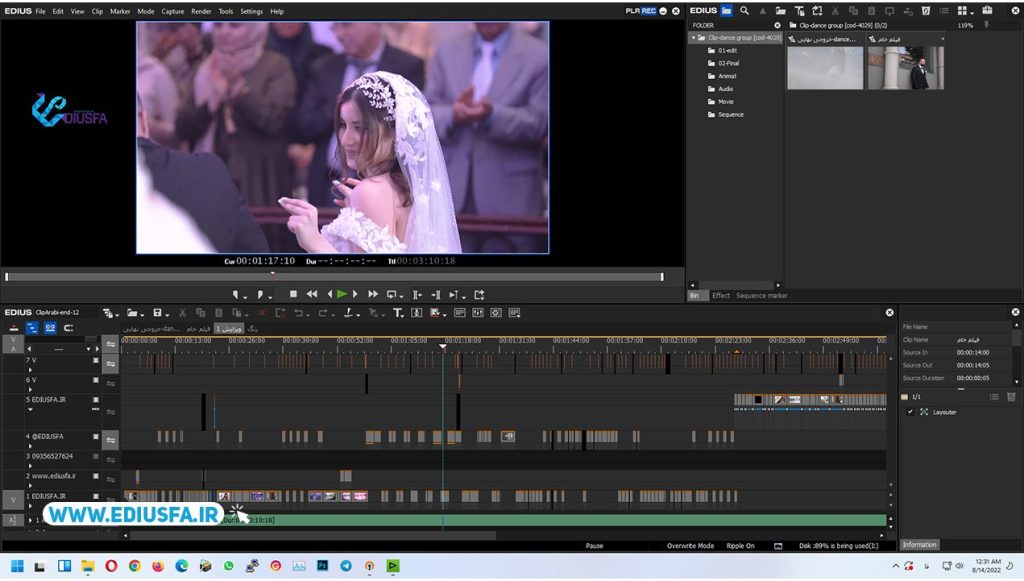Toggle the sync-lock on track 7 V
Image resolution: width=1024 pixels, height=581 pixels.
110,364
